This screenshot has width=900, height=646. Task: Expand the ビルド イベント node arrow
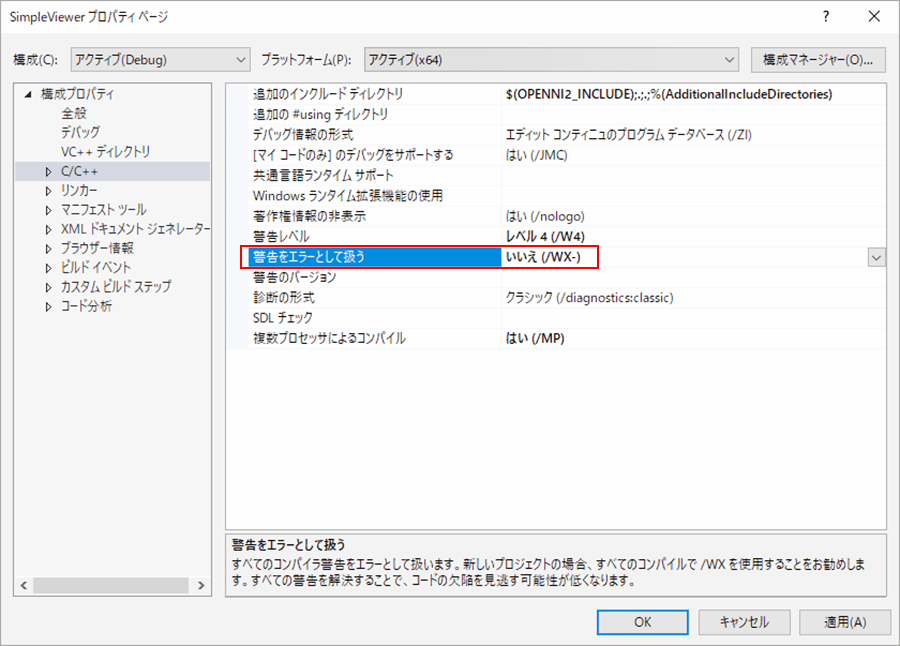click(48, 268)
